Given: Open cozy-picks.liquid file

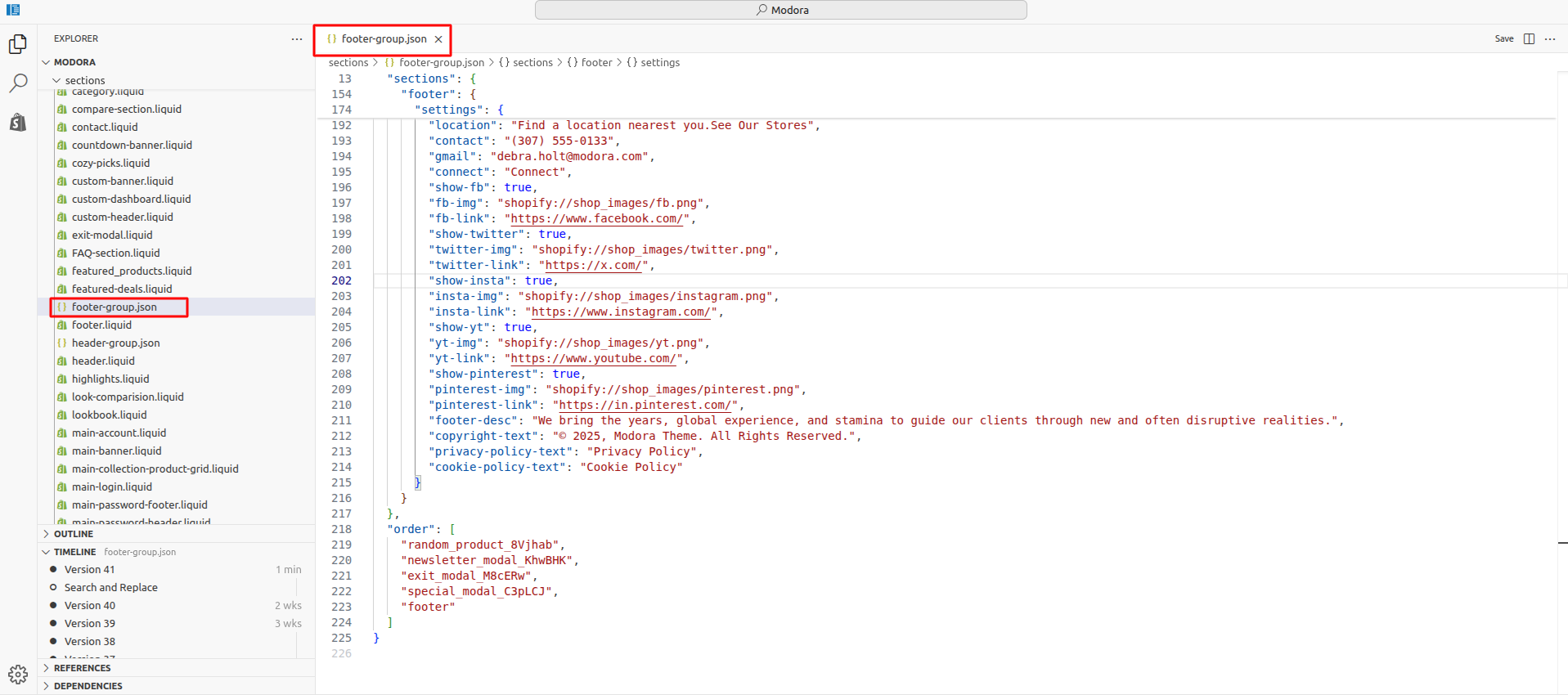Looking at the screenshot, I should pos(110,163).
